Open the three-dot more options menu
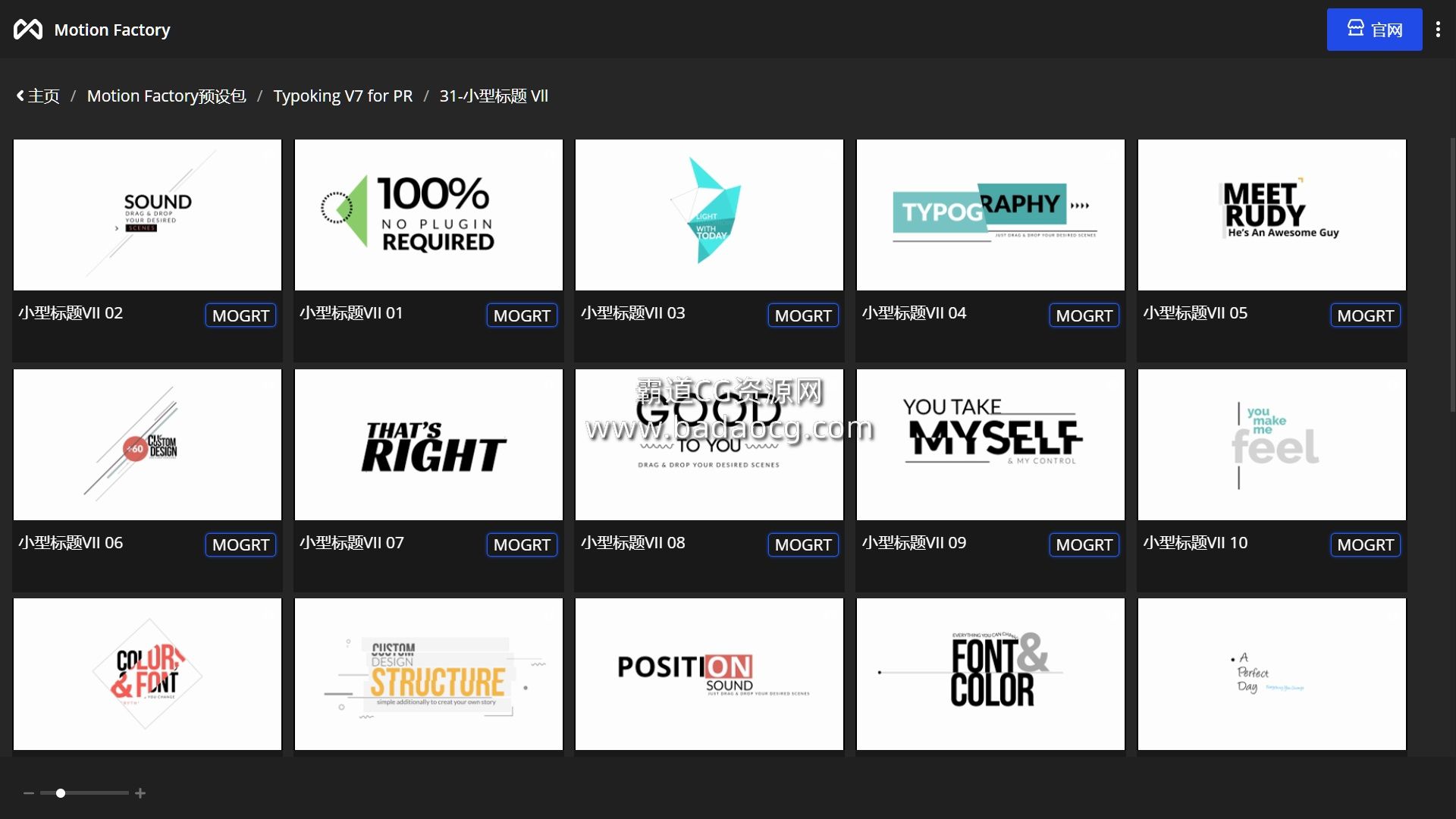Image resolution: width=1456 pixels, height=819 pixels. tap(1438, 30)
